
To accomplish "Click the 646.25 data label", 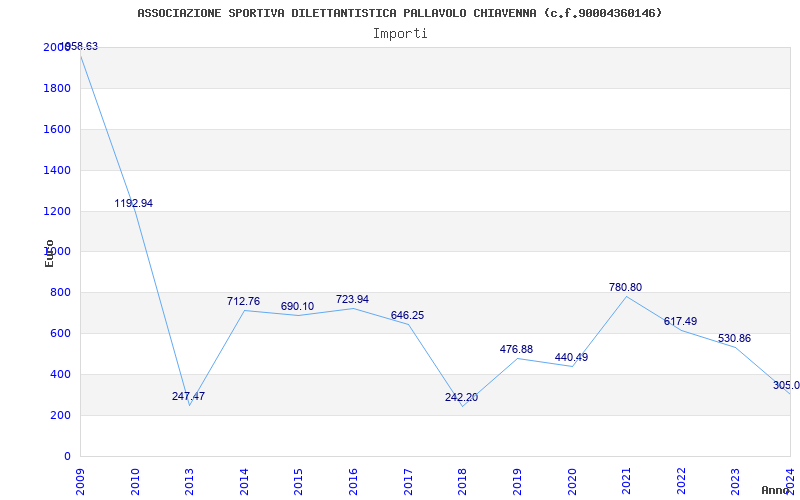I will coord(407,316).
